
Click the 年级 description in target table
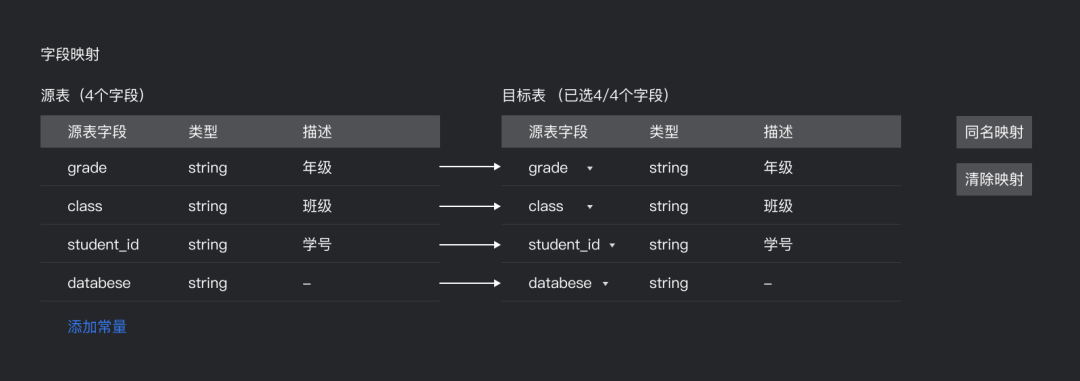[x=778, y=167]
